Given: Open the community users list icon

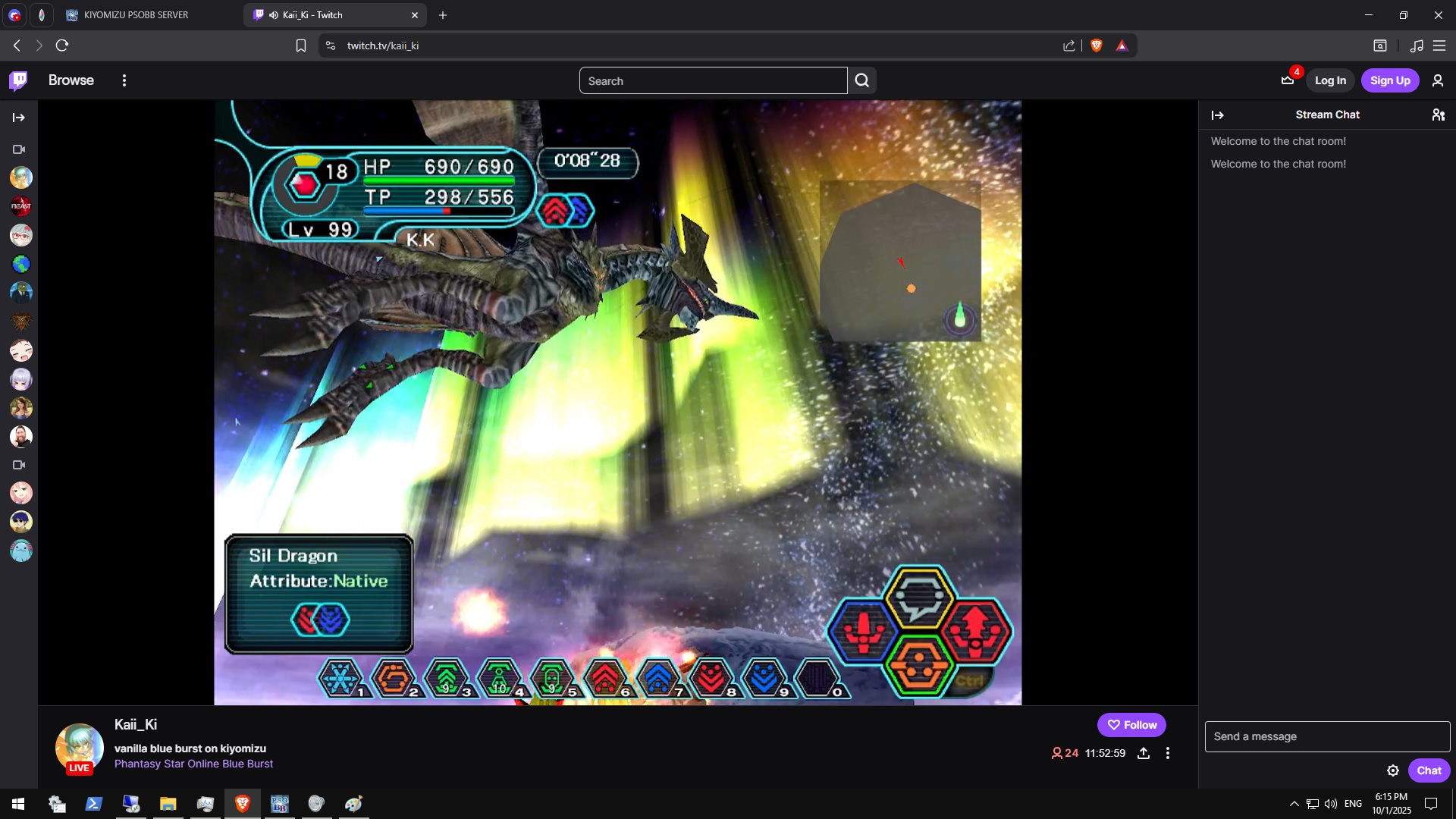Looking at the screenshot, I should [x=1438, y=115].
